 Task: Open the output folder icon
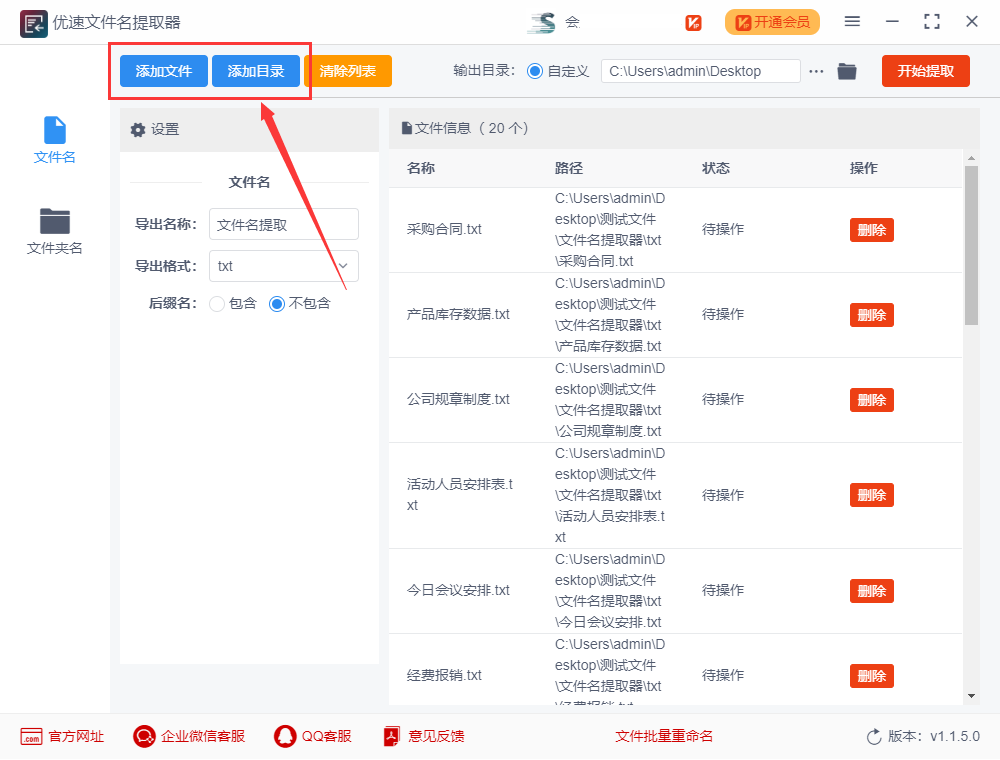pos(847,71)
